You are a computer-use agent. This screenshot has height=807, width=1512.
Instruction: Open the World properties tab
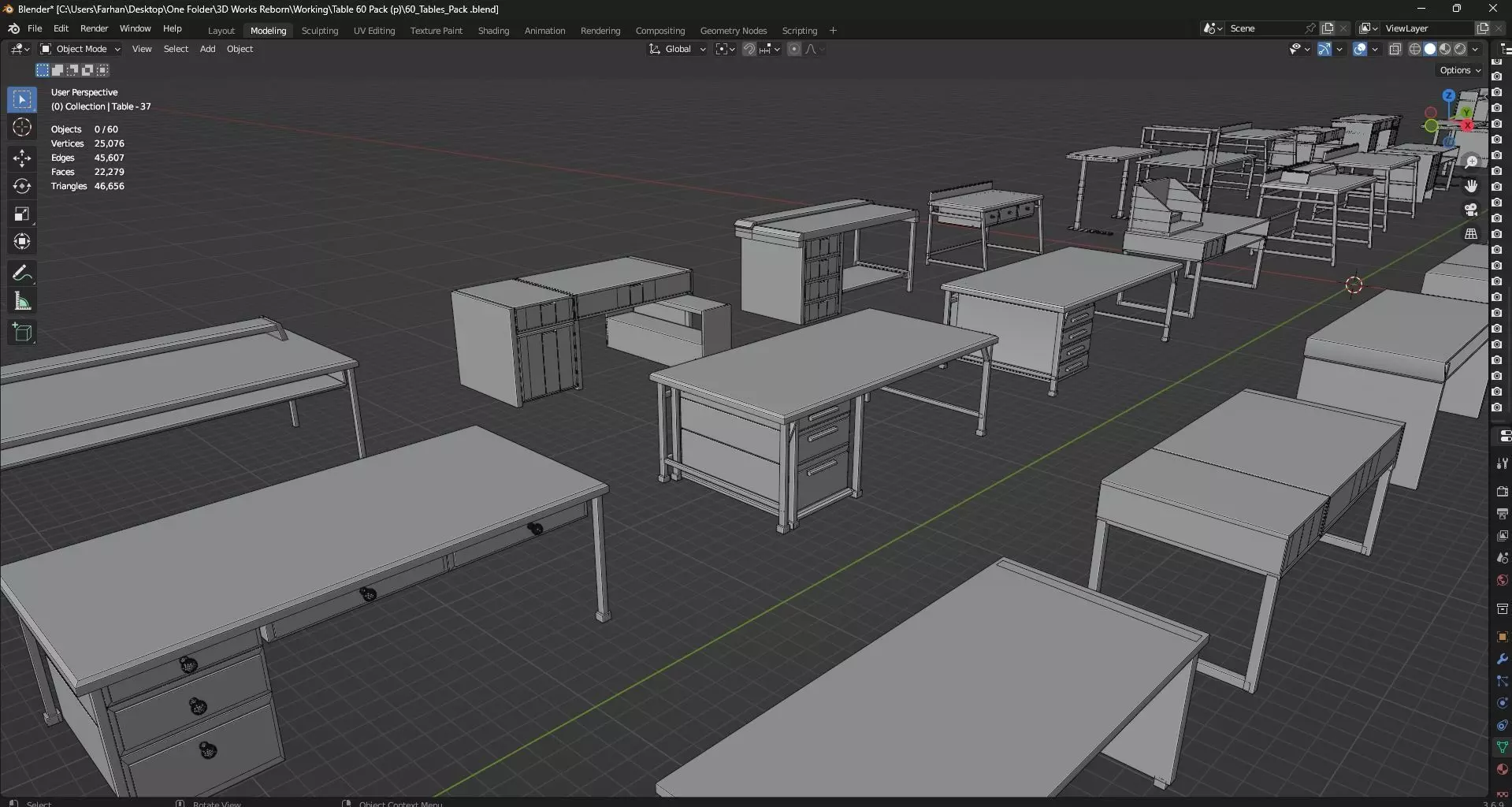[1502, 580]
